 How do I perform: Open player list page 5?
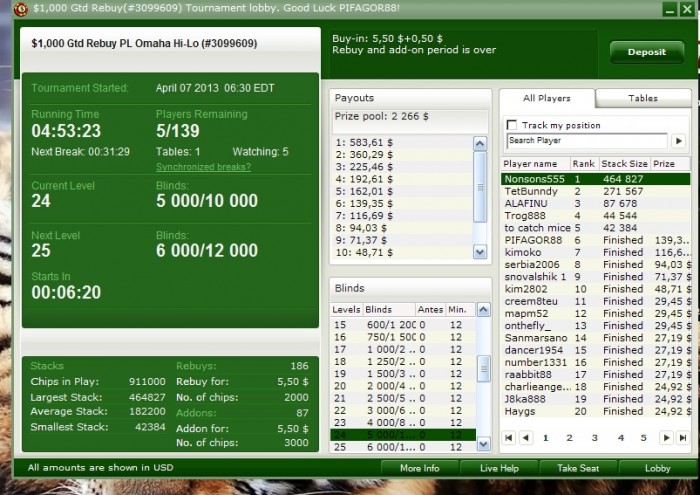[643, 438]
